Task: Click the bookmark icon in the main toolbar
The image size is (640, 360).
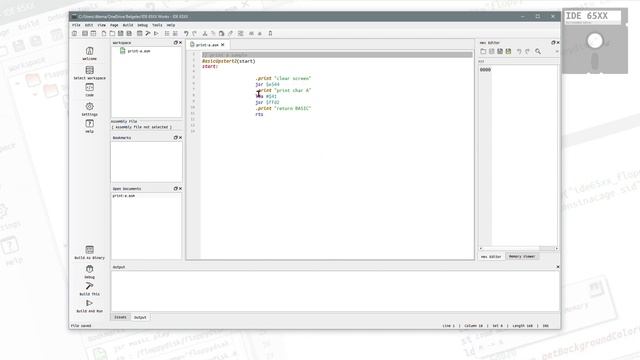Action: coord(270,33)
